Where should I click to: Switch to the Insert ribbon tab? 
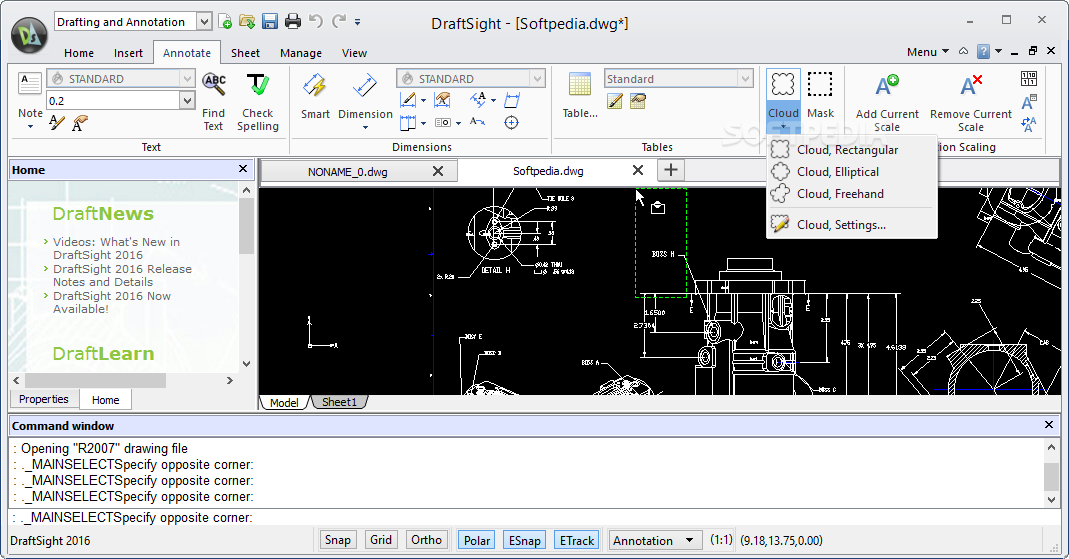tap(128, 53)
